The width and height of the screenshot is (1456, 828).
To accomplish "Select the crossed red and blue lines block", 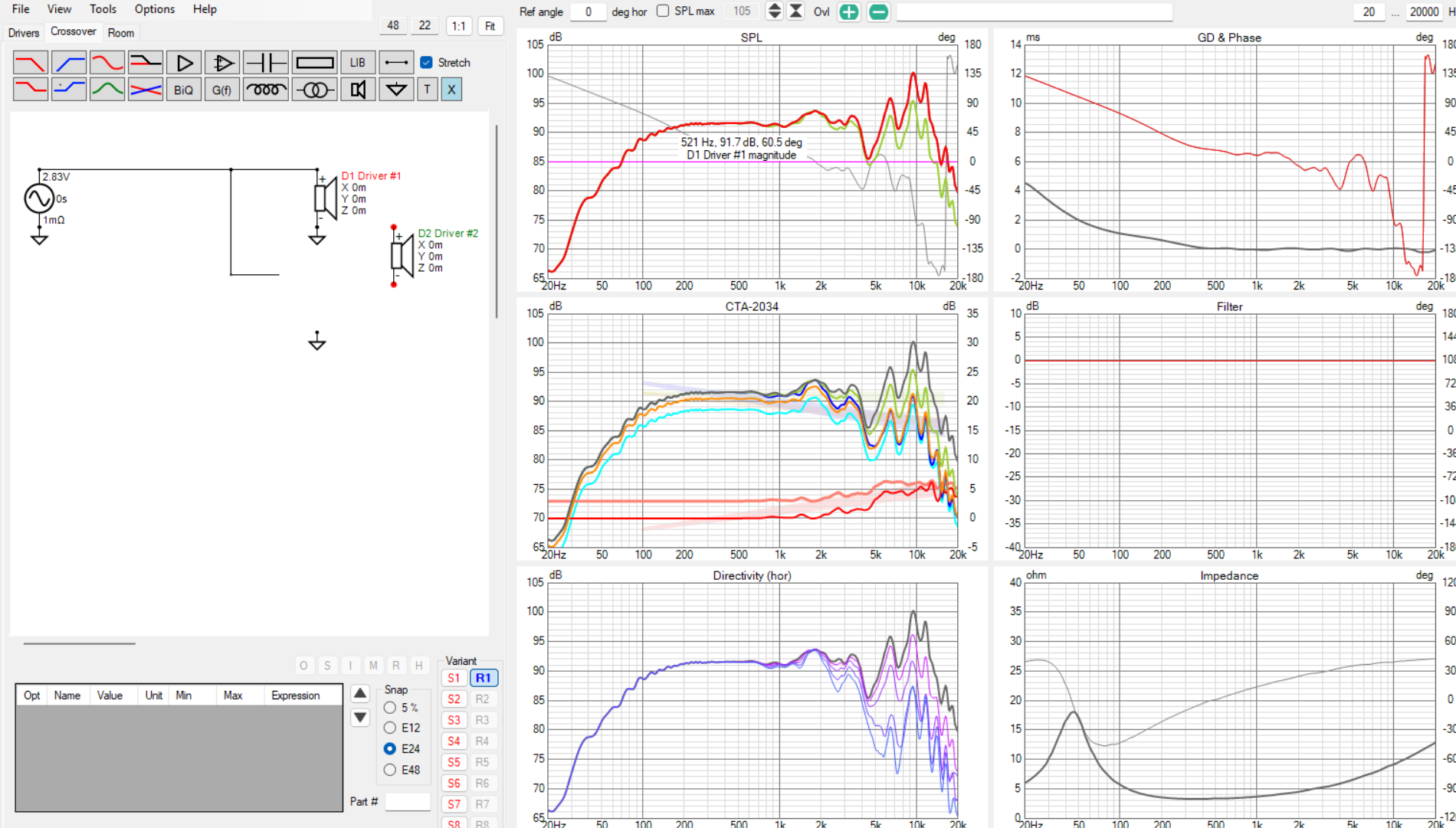I will [x=146, y=90].
